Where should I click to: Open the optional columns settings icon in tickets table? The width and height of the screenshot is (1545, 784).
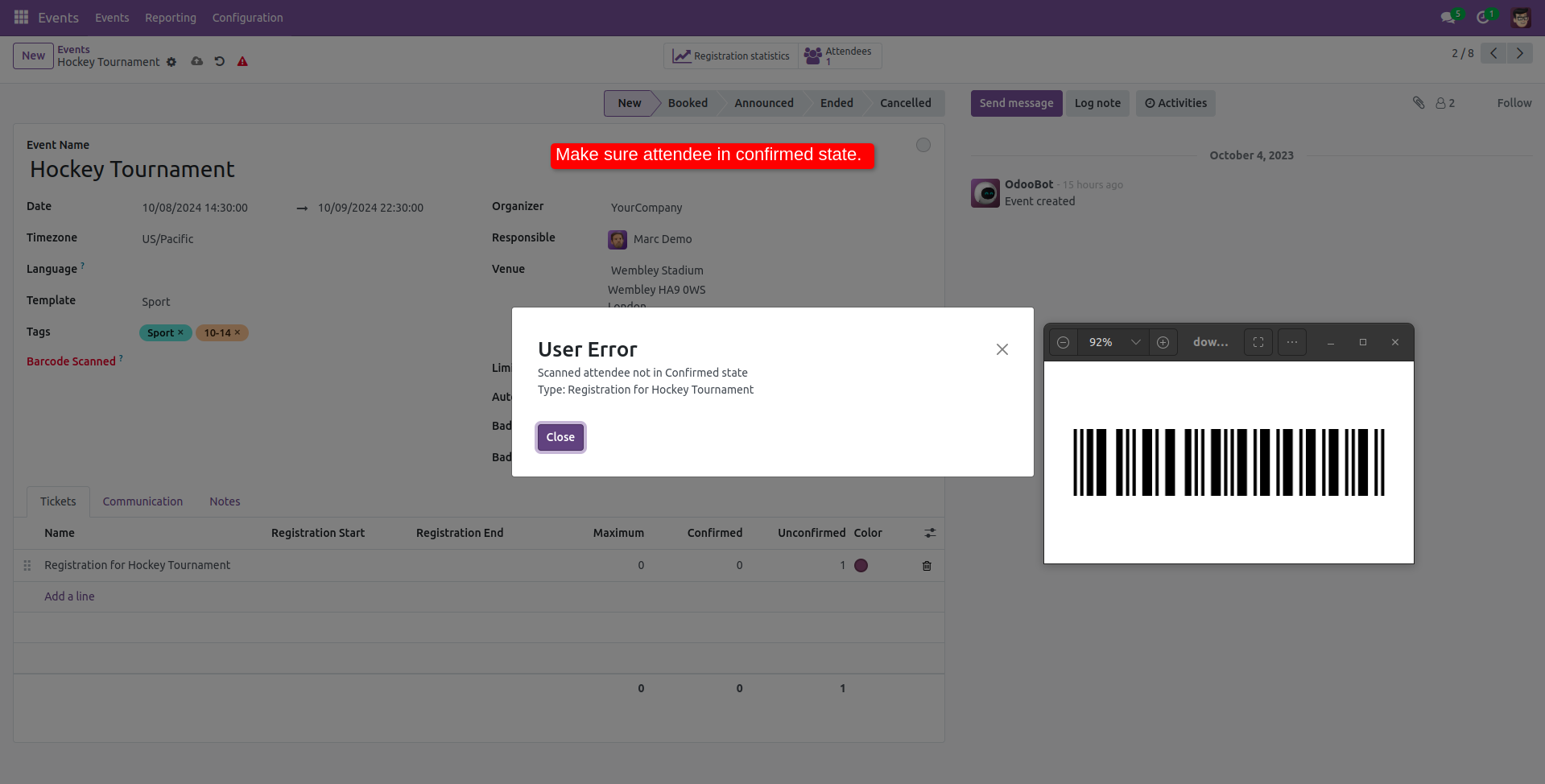point(930,533)
